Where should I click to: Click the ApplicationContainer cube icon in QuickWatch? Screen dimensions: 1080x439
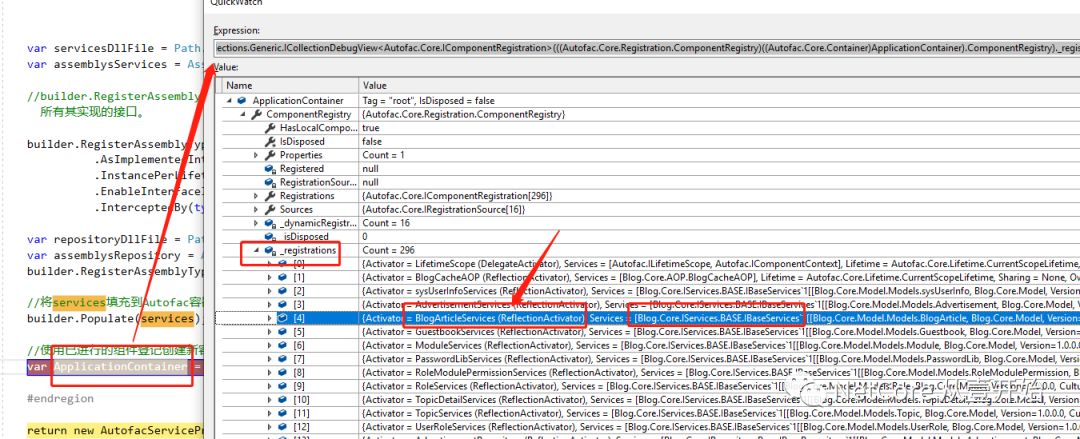click(x=242, y=101)
